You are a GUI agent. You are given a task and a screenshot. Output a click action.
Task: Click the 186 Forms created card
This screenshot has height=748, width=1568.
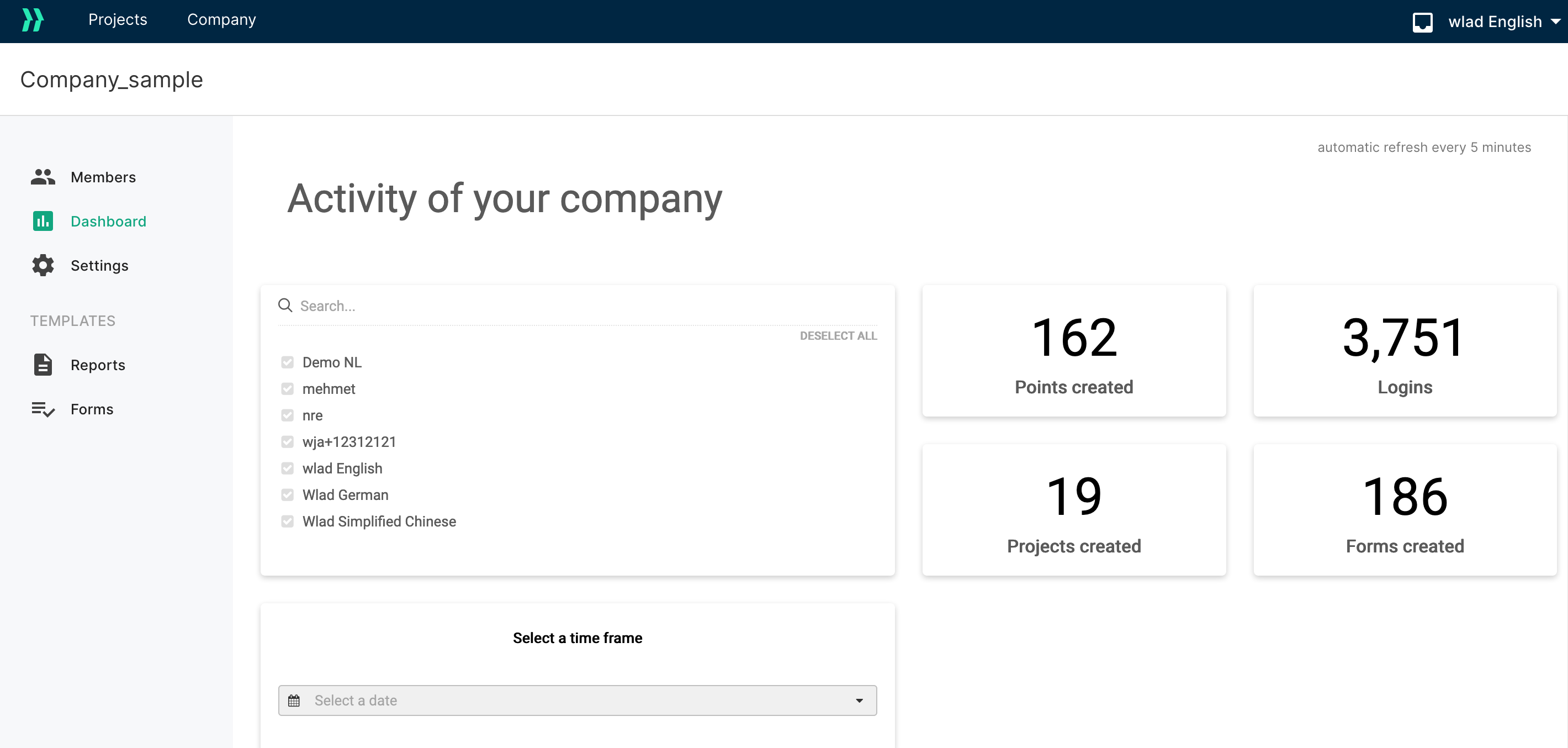point(1405,510)
